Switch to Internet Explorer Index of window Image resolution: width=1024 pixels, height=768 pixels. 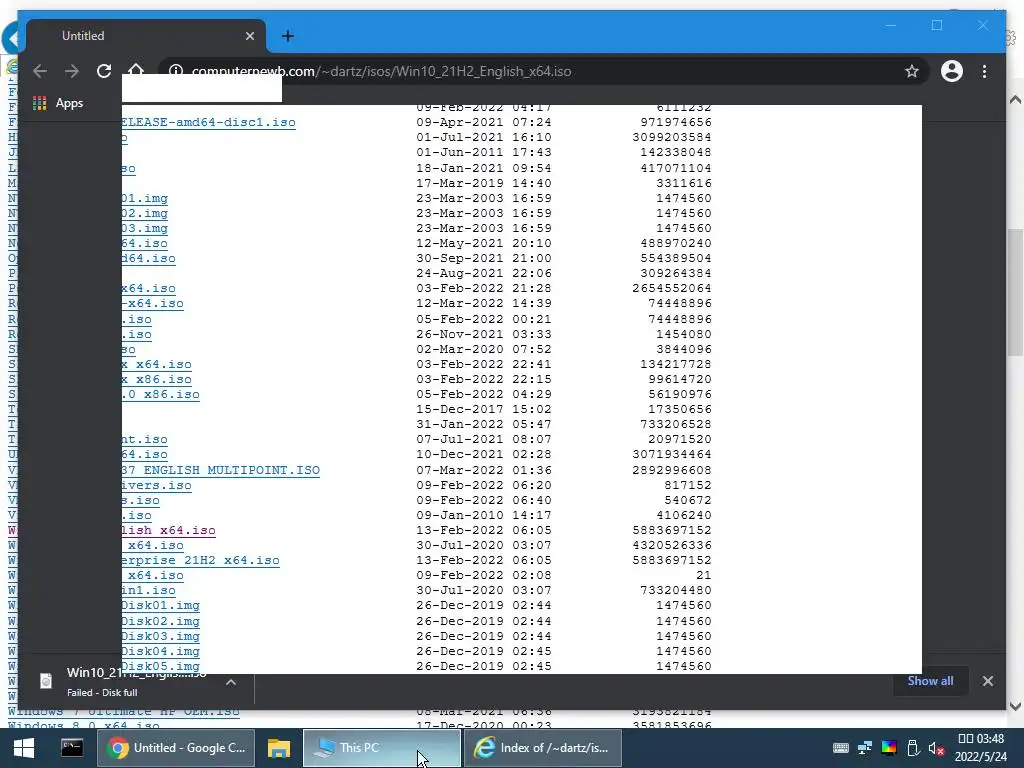(x=542, y=748)
